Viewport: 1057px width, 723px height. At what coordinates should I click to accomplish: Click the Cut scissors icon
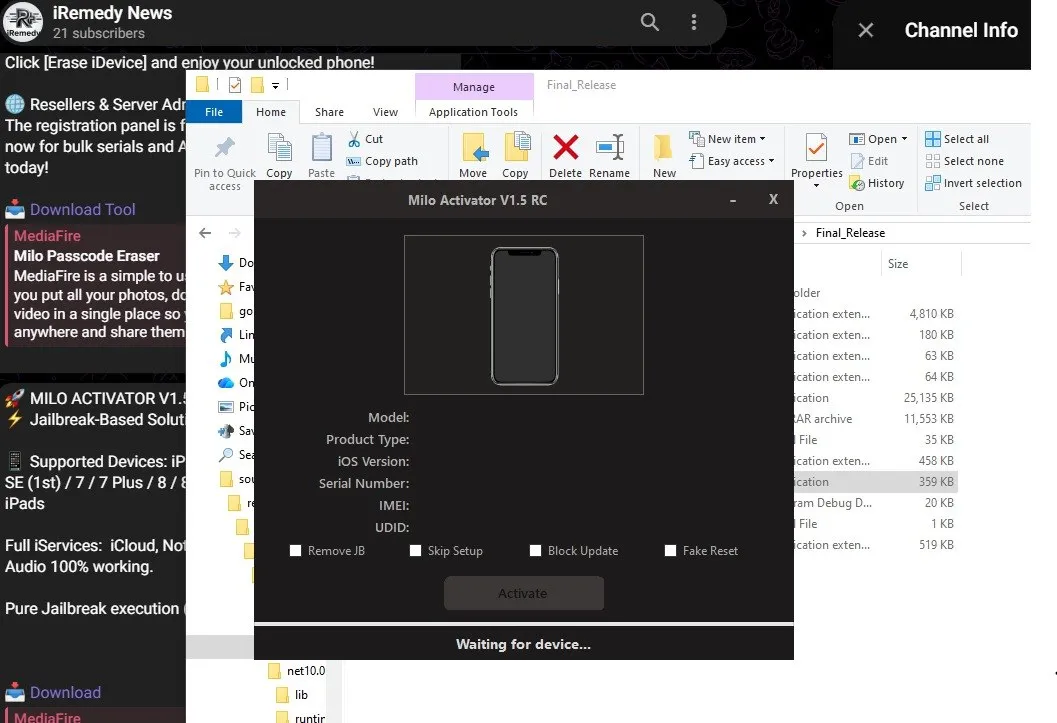pos(354,139)
